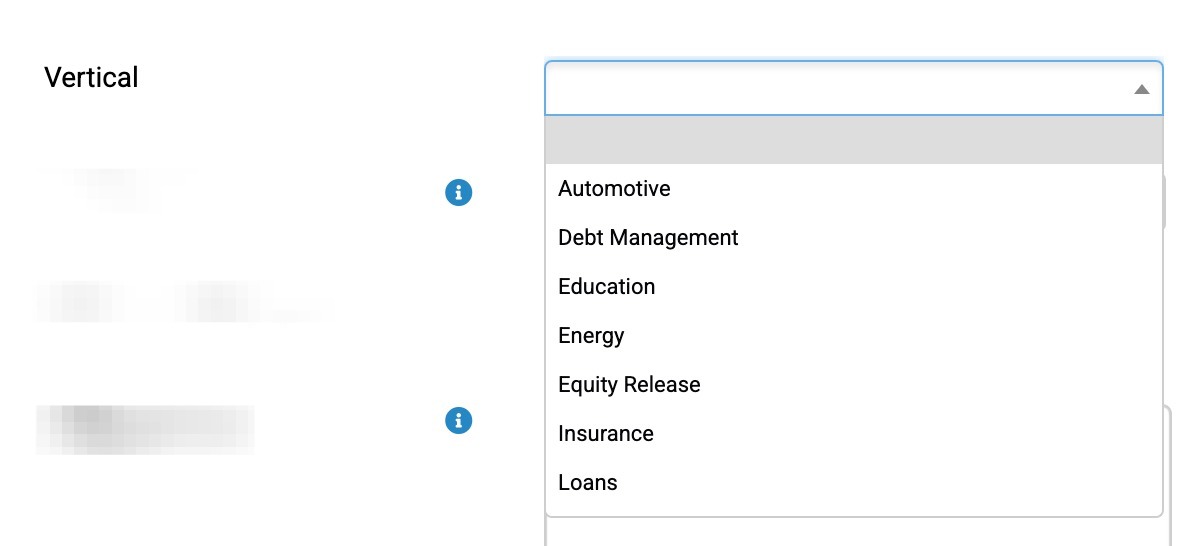Image resolution: width=1190 pixels, height=546 pixels.
Task: Click the blurred label beside lower info icon
Action: (x=145, y=430)
